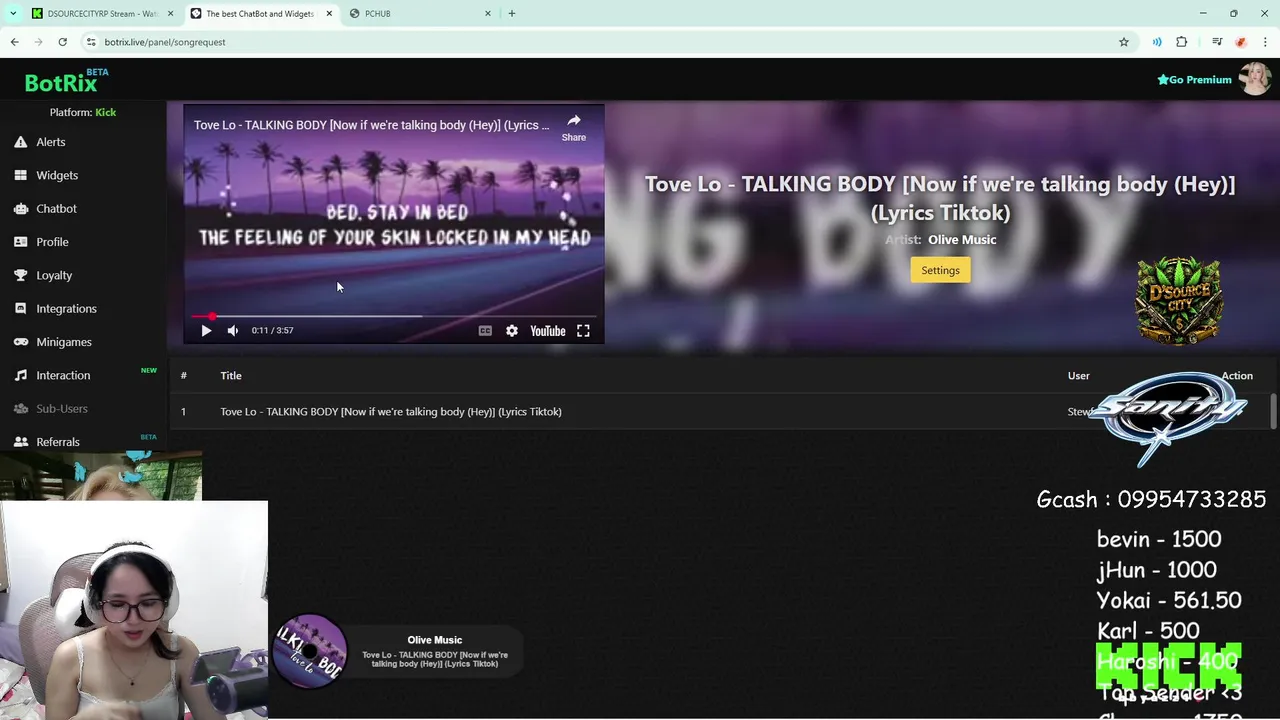Open the Sub-Users icon

click(20, 408)
